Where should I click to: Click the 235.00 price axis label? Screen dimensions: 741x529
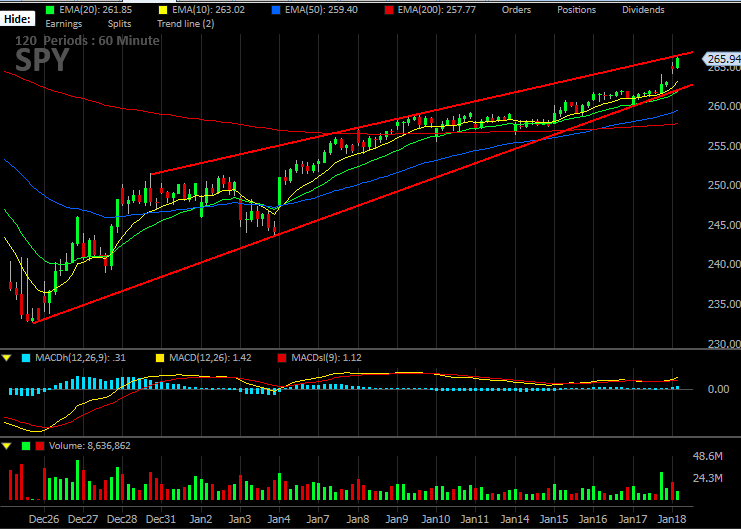click(724, 304)
